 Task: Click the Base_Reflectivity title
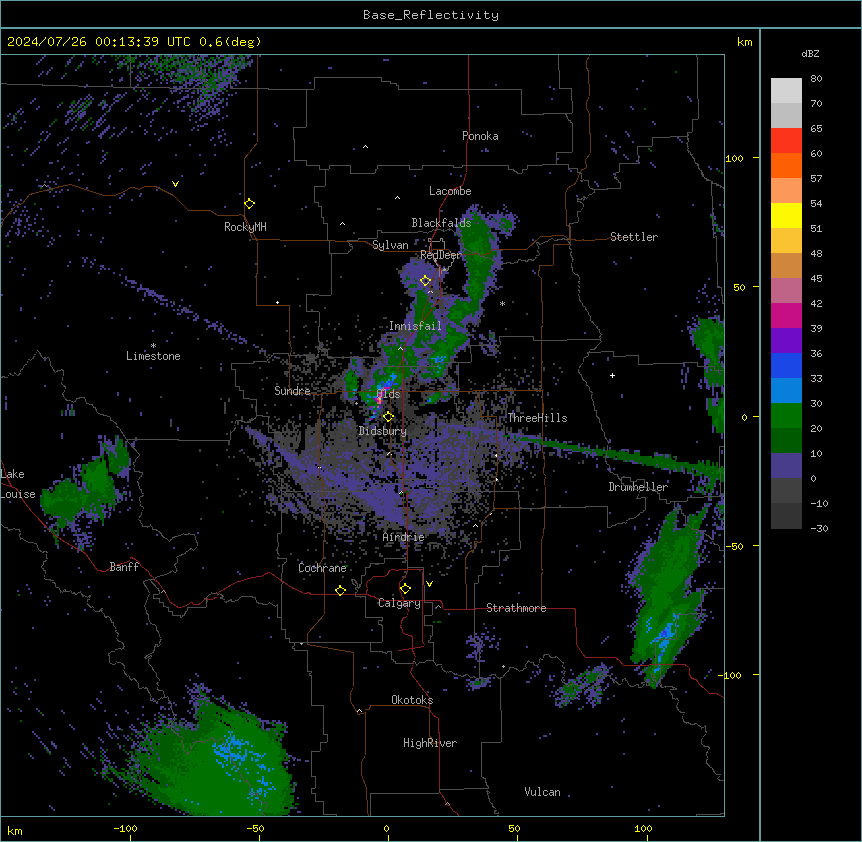[431, 15]
